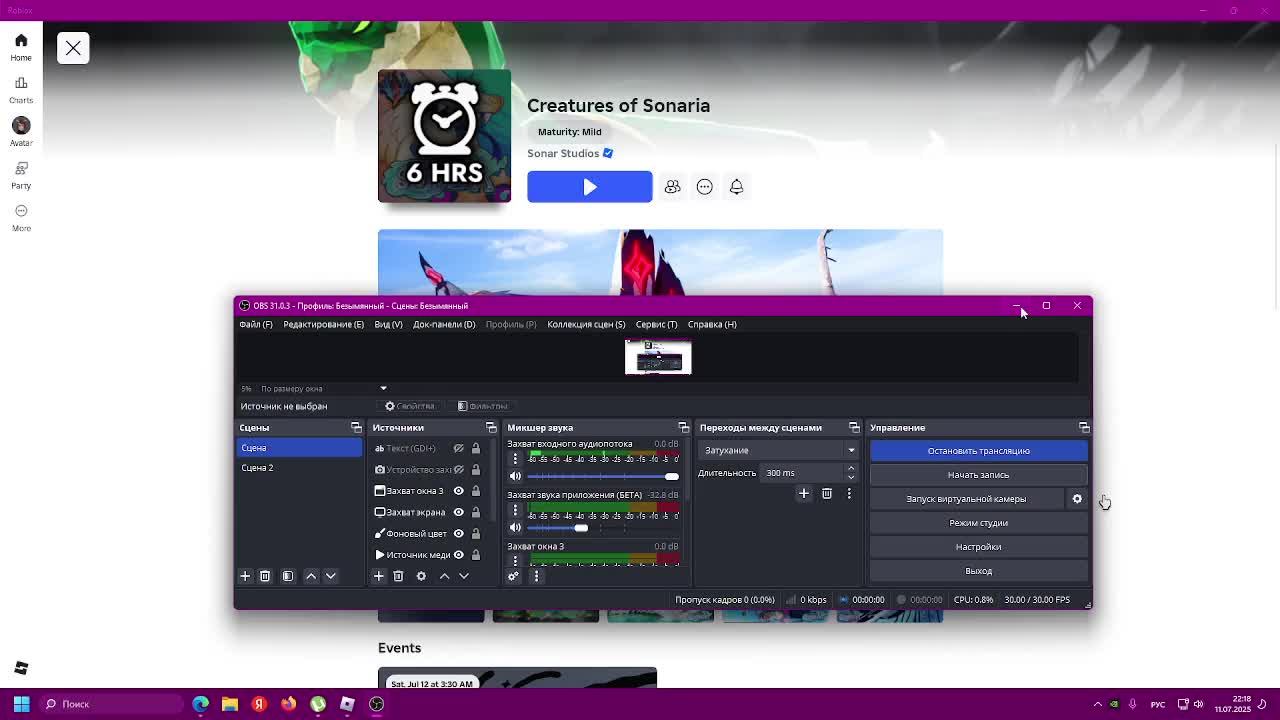Hide the Захват экрана source
The height and width of the screenshot is (720, 1280).
(459, 512)
